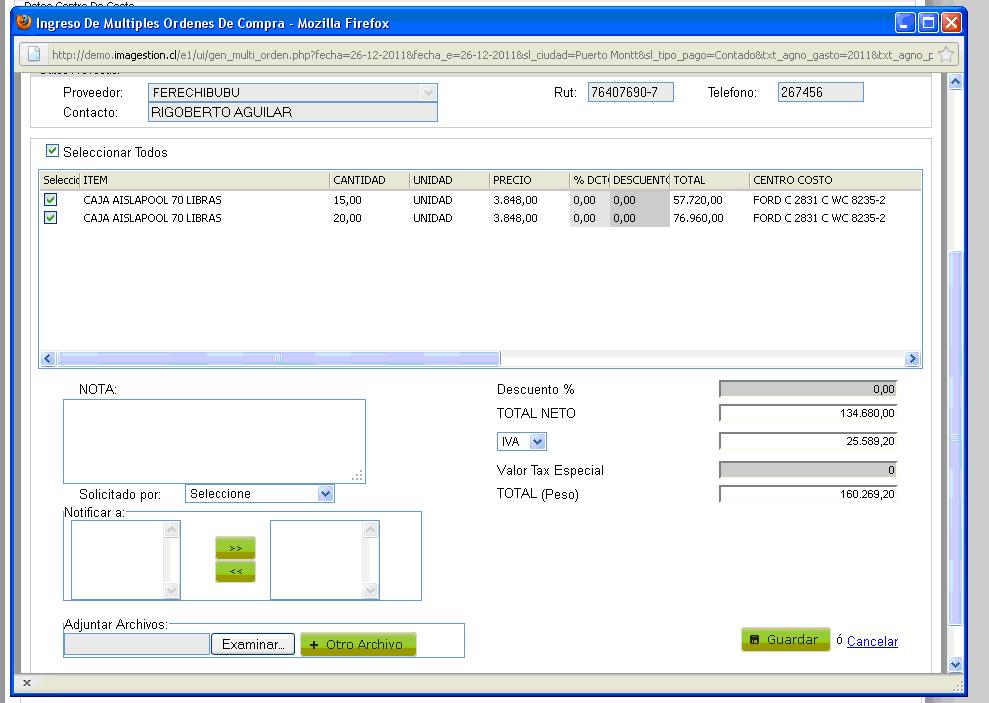This screenshot has height=703, width=989.
Task: Click the TOTAL NETO 134.680,00 field
Action: click(808, 413)
